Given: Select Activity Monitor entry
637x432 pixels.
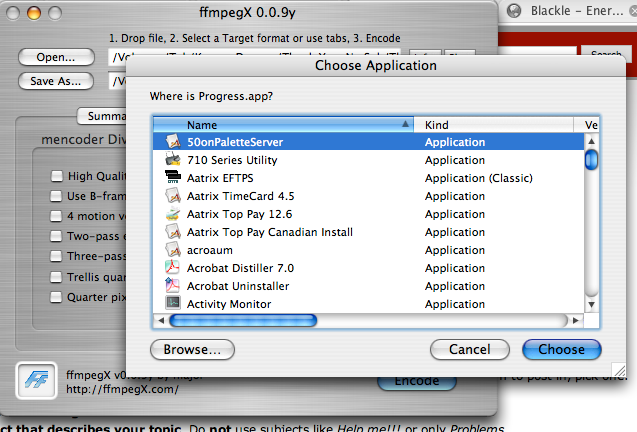Looking at the screenshot, I should [x=229, y=304].
